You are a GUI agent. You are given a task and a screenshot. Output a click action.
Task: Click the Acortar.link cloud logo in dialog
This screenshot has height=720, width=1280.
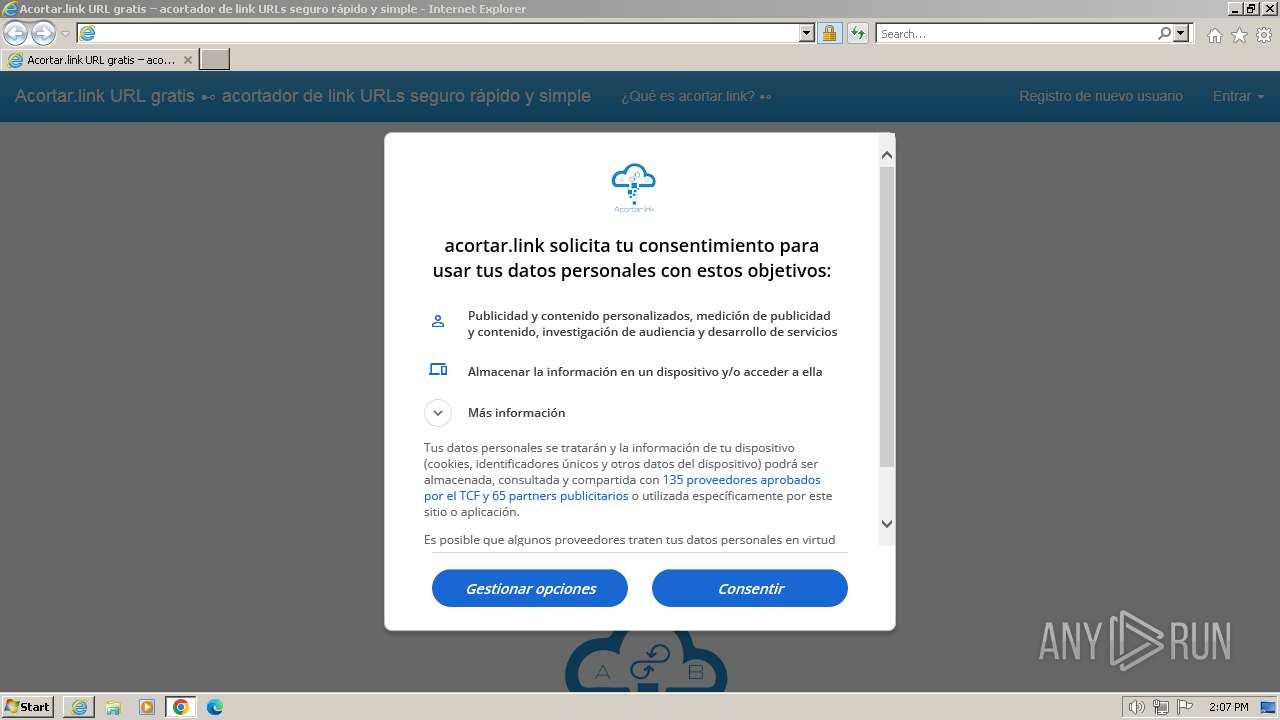634,188
